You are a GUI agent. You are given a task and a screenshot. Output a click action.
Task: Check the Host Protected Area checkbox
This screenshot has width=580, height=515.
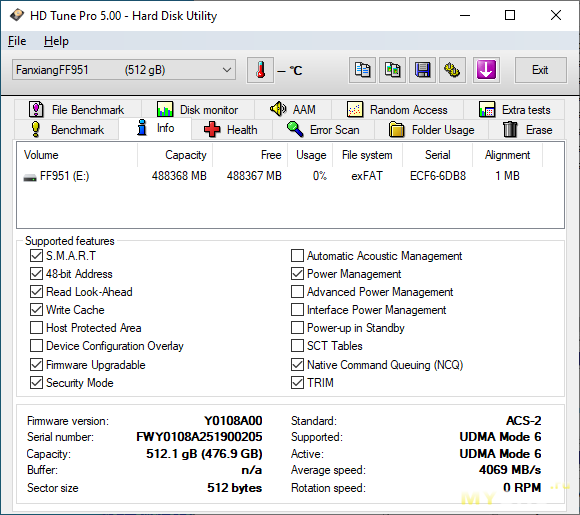36,328
